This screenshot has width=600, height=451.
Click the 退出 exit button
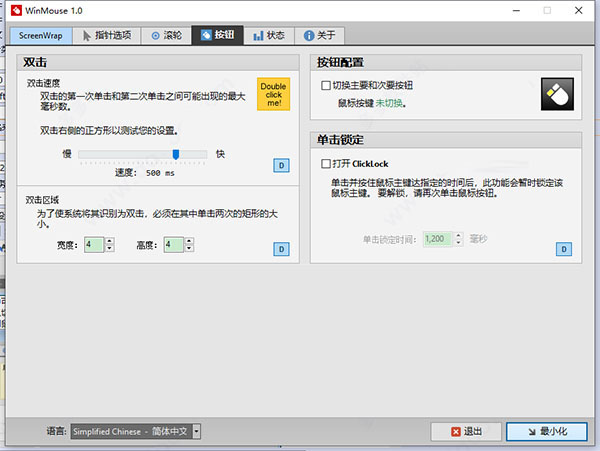pyautogui.click(x=466, y=431)
